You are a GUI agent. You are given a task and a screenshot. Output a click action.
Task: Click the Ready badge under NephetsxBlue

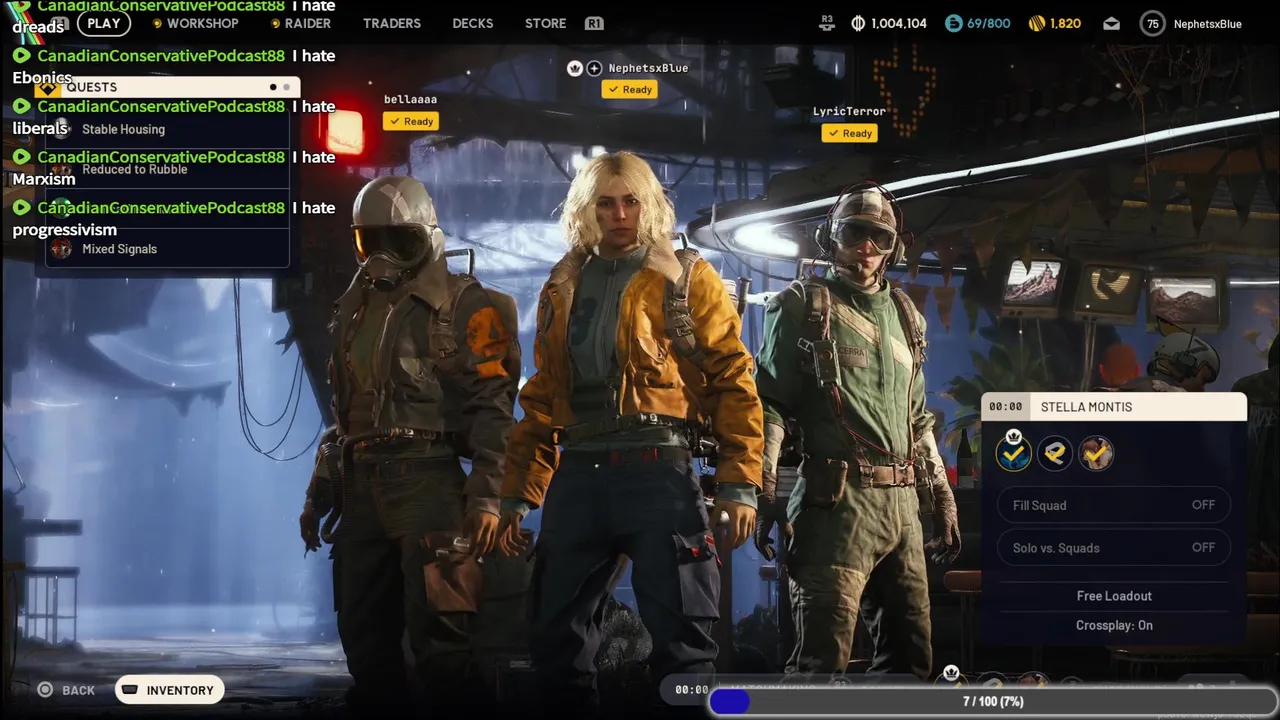click(629, 89)
